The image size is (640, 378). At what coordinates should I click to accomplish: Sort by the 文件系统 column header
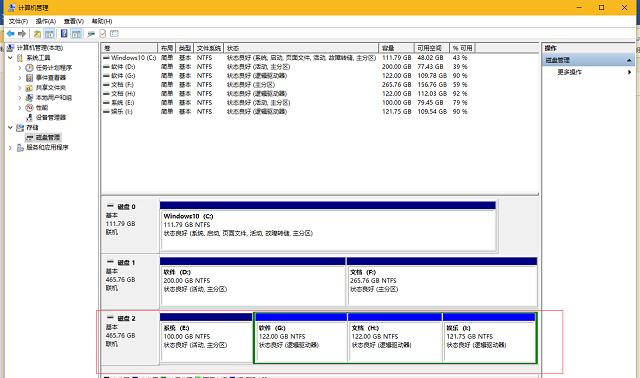point(209,48)
